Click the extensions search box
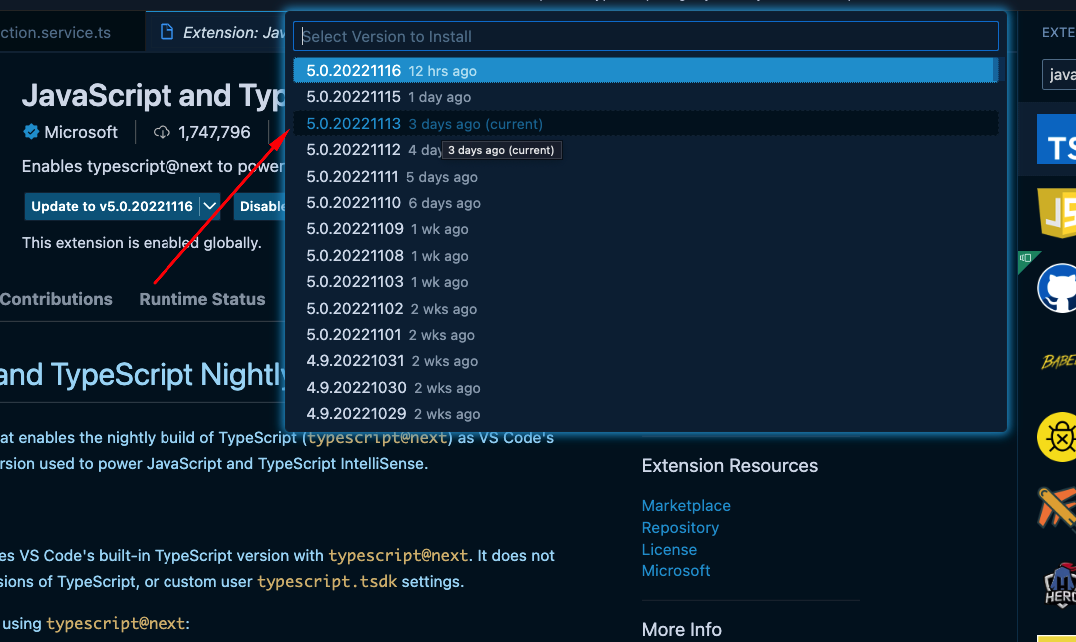 [1059, 75]
